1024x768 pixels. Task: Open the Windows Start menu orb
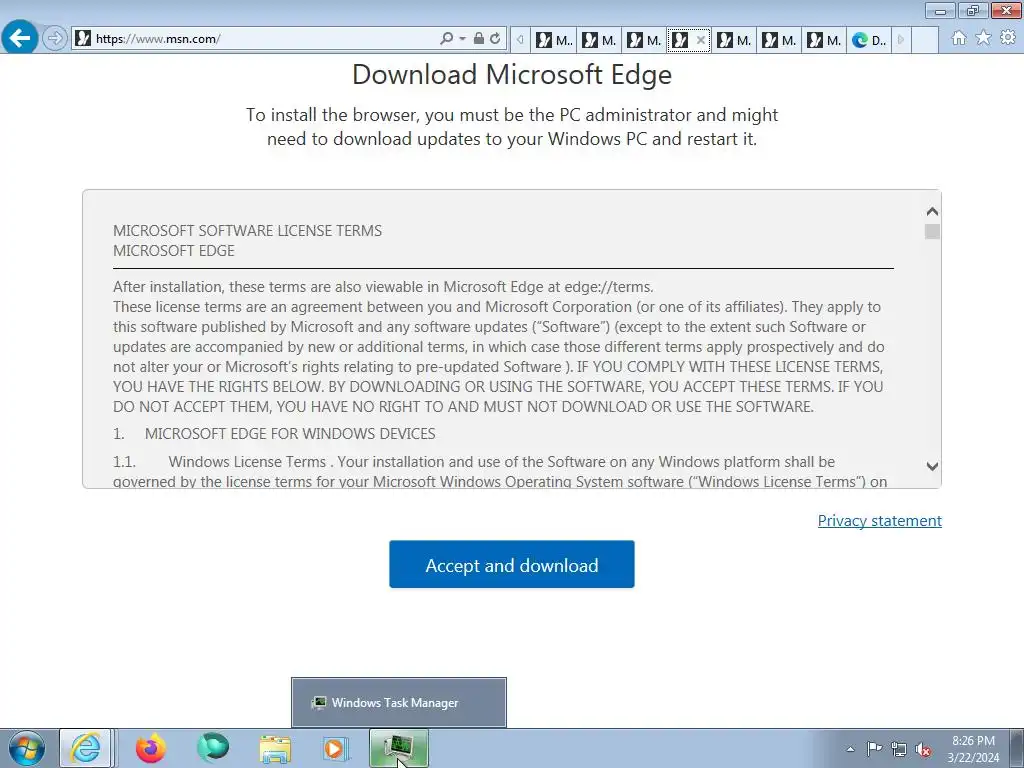[27, 748]
